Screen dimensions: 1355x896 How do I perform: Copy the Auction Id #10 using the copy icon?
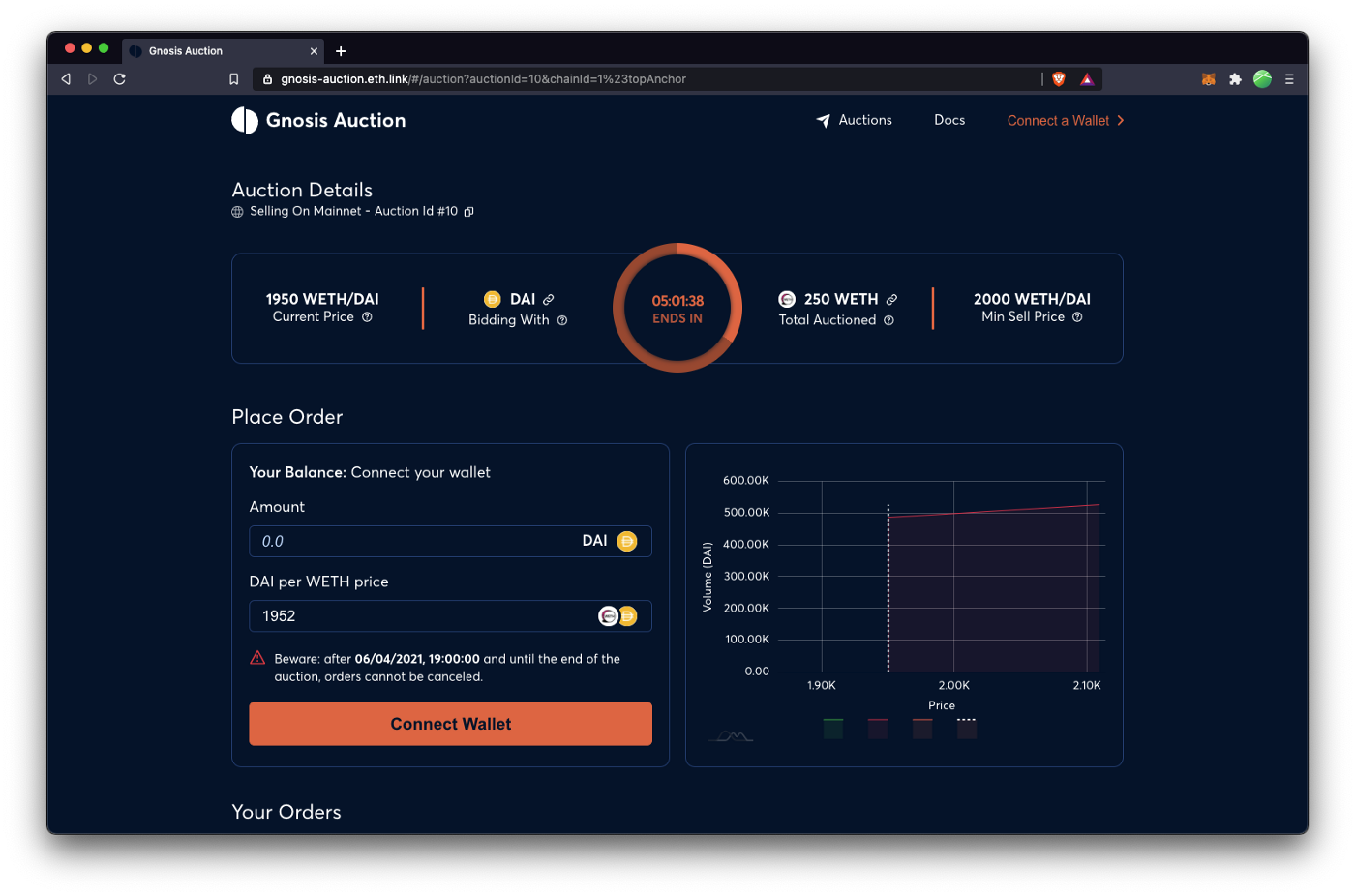point(469,212)
